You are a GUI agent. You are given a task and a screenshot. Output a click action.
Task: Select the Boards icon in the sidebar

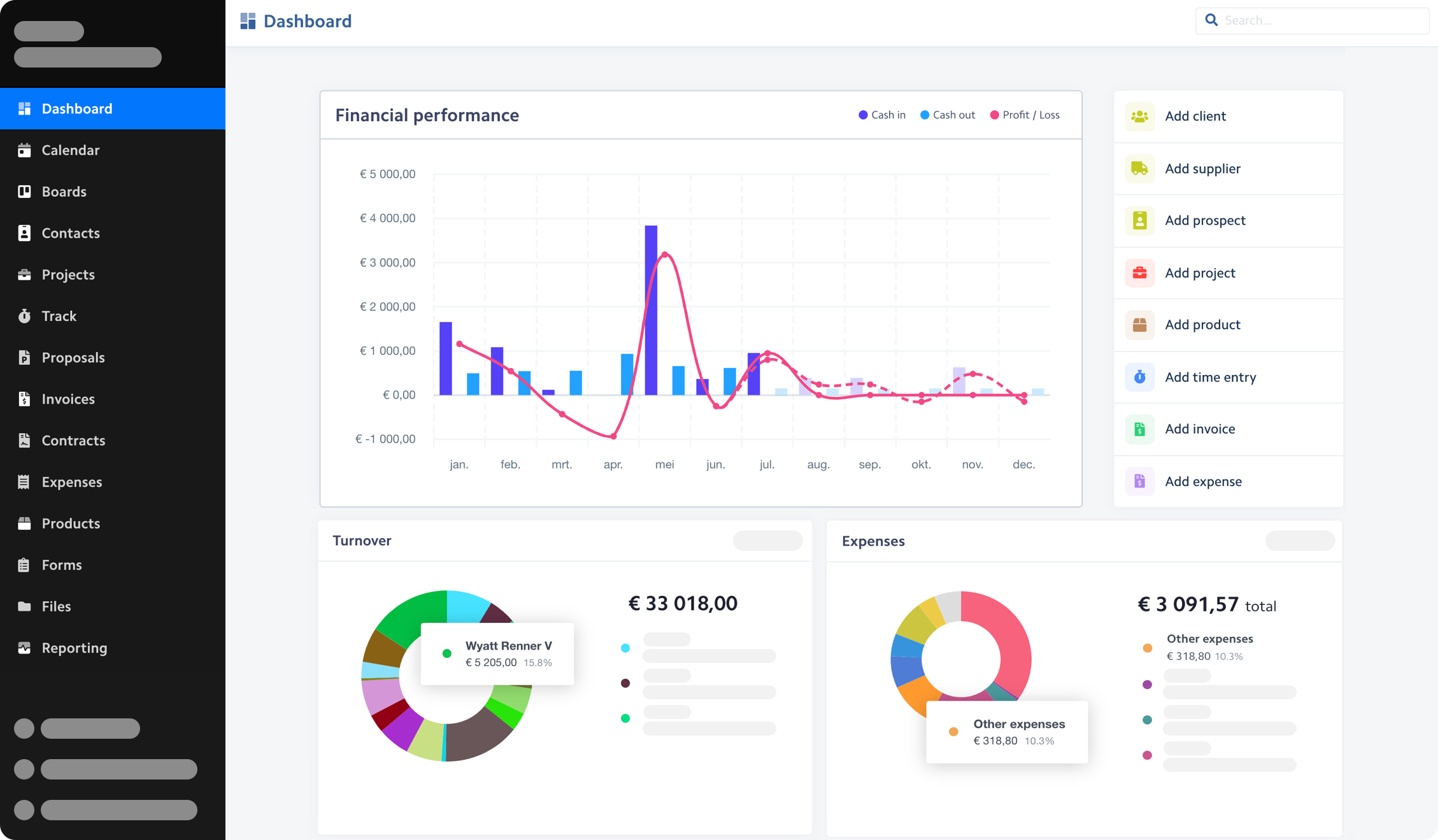coord(25,191)
